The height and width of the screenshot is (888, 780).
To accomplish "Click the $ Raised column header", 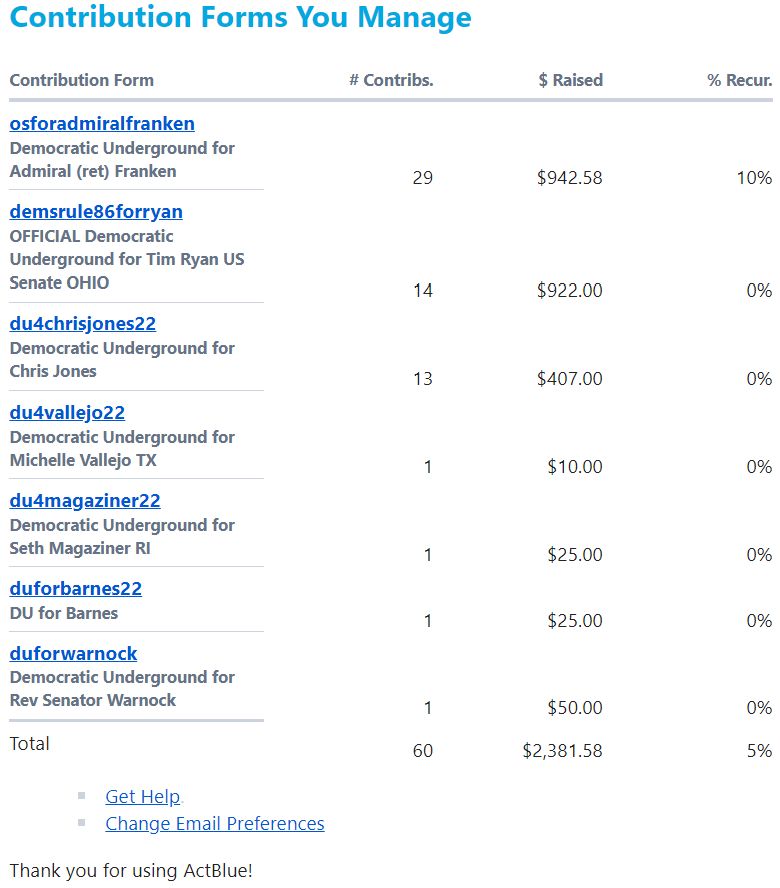I will (570, 80).
